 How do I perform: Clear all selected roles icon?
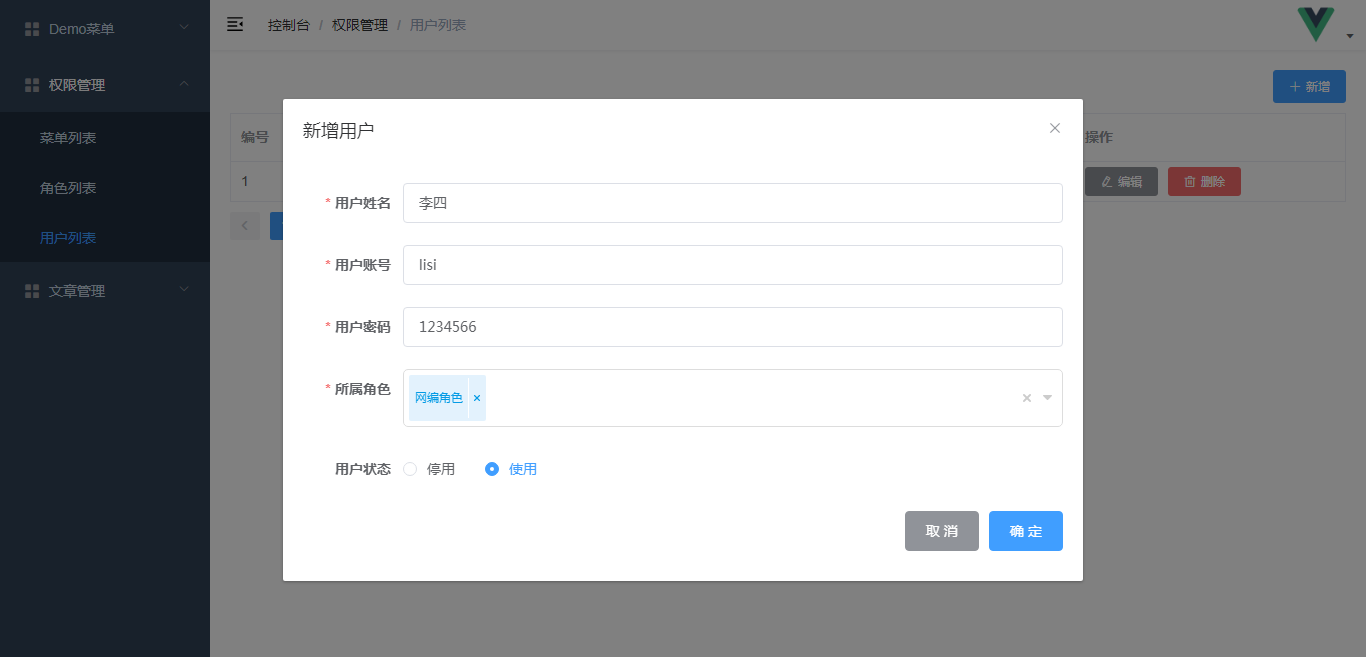pyautogui.click(x=1026, y=398)
